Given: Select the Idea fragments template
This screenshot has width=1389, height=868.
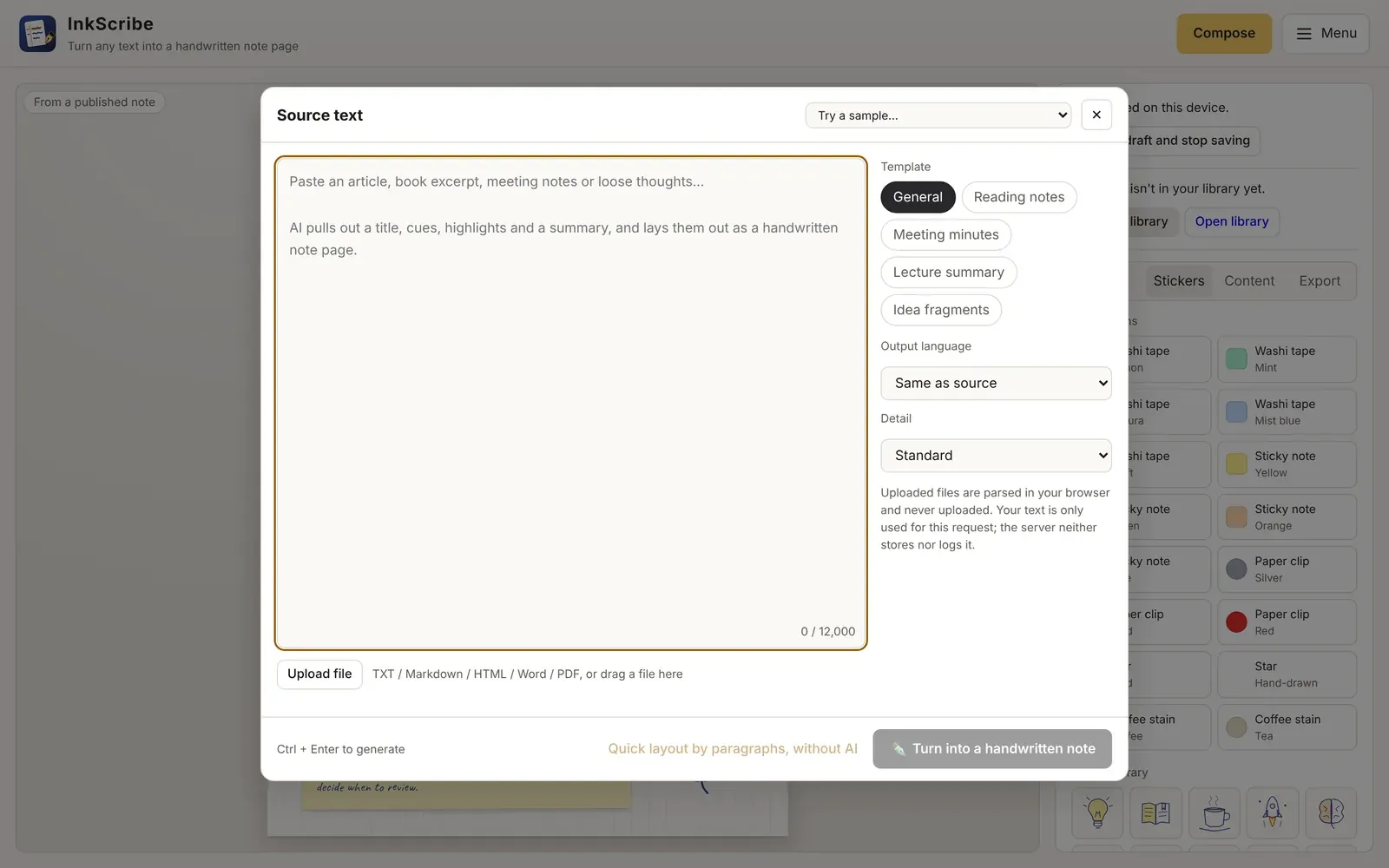Looking at the screenshot, I should click(941, 310).
